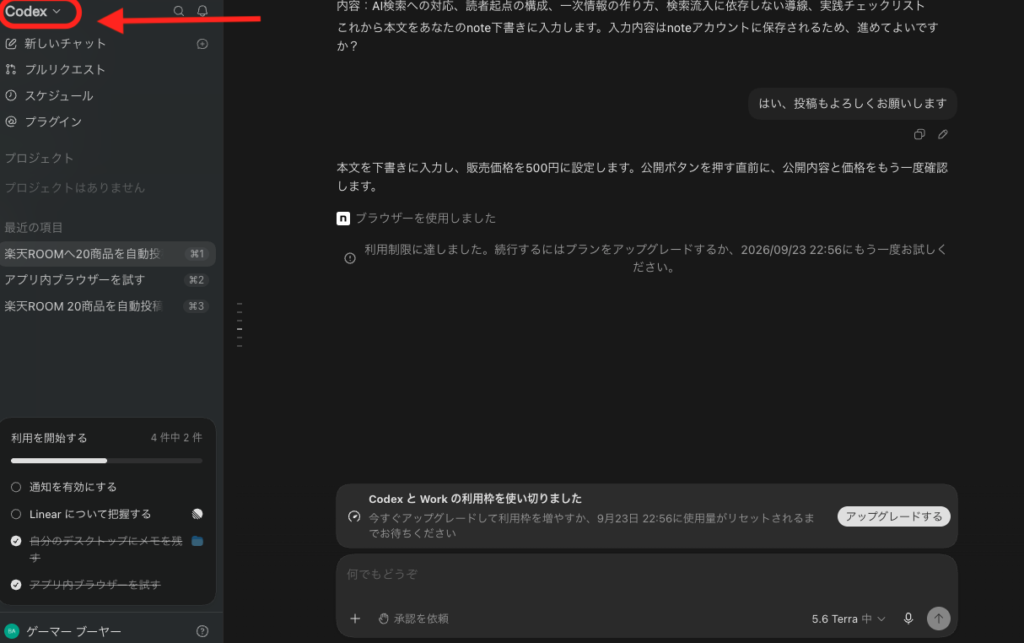The width and height of the screenshot is (1024, 643).
Task: Open recent chat 楽天ROOMへ20商品を自動投
Action: point(108,254)
